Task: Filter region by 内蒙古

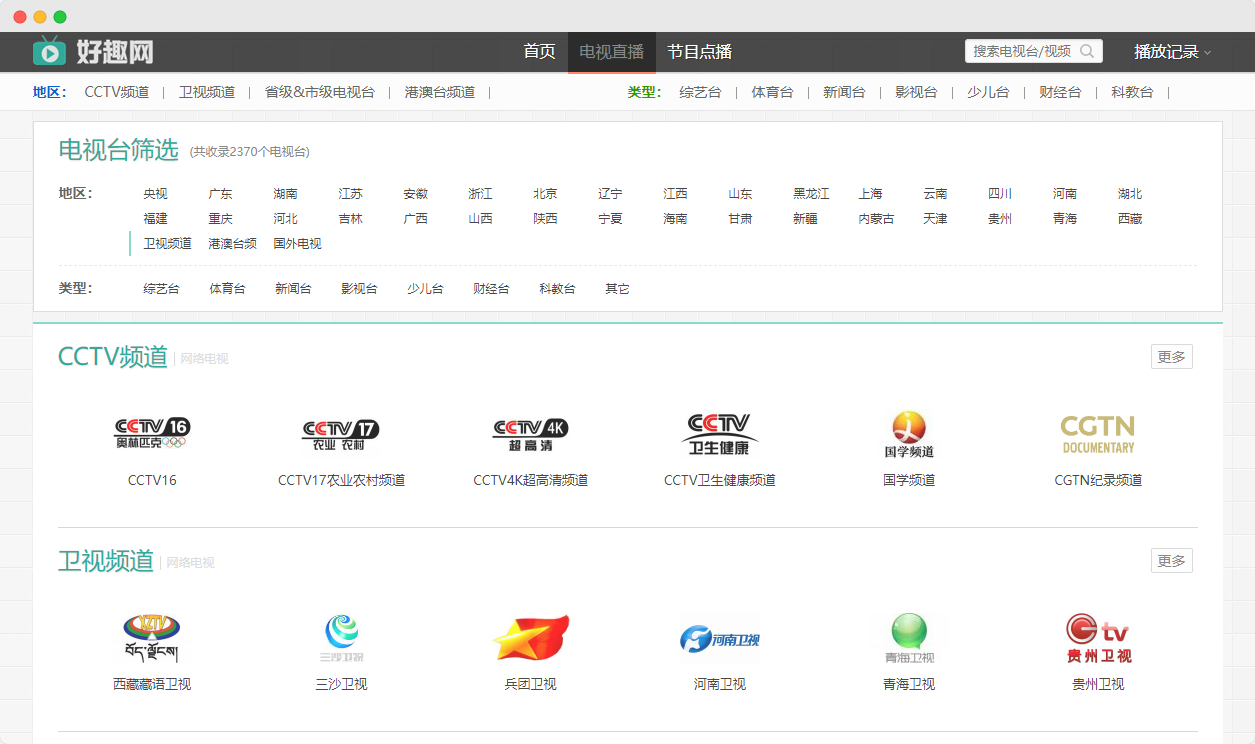Action: tap(876, 219)
